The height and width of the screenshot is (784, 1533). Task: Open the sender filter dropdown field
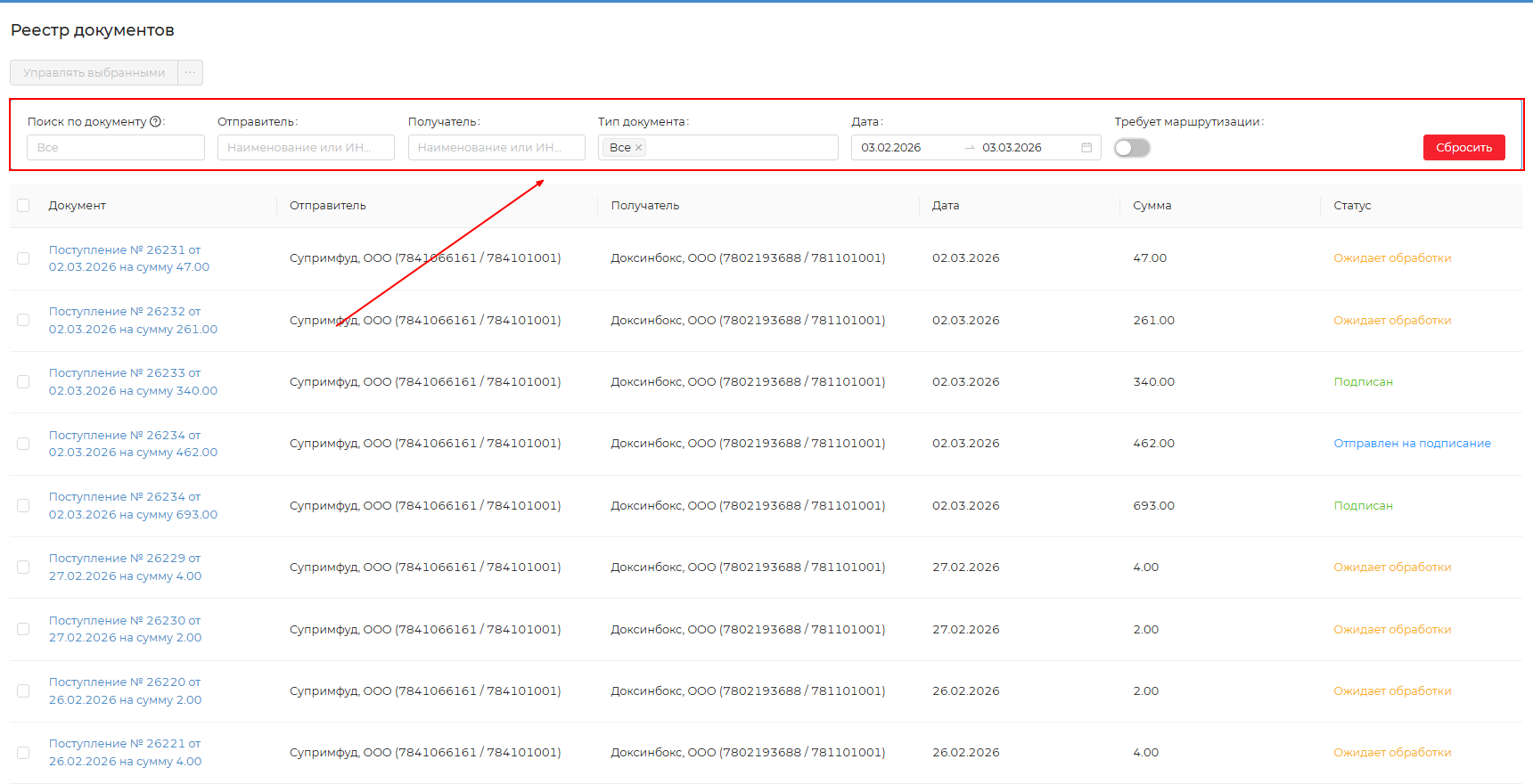tap(305, 148)
